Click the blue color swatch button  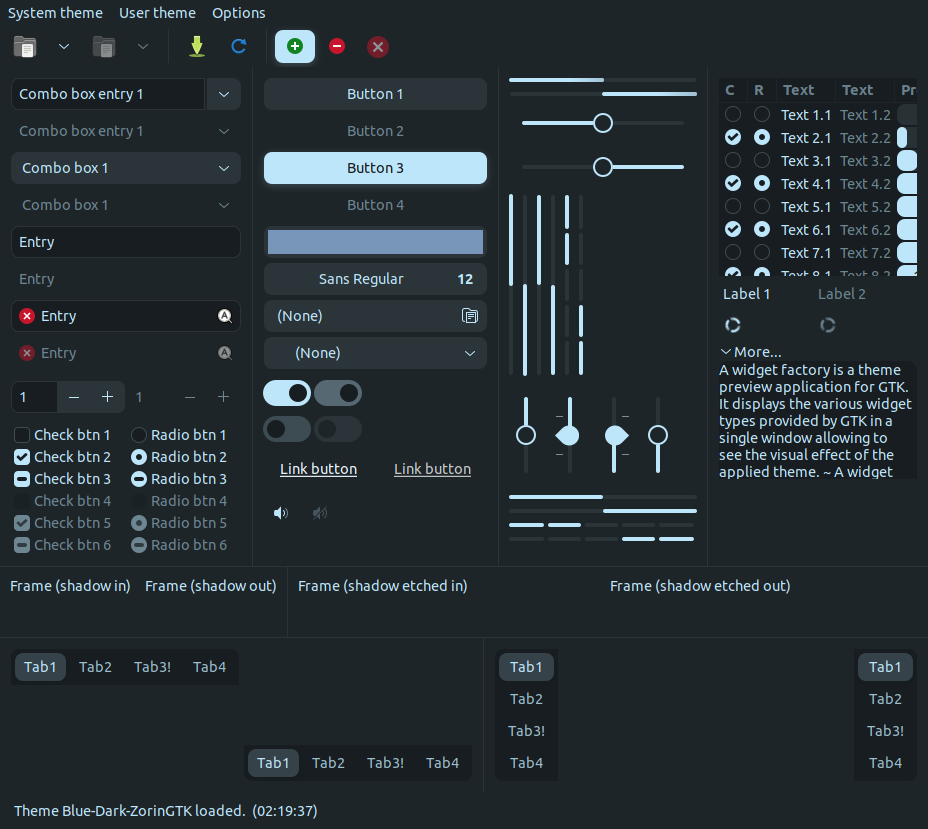[375, 242]
